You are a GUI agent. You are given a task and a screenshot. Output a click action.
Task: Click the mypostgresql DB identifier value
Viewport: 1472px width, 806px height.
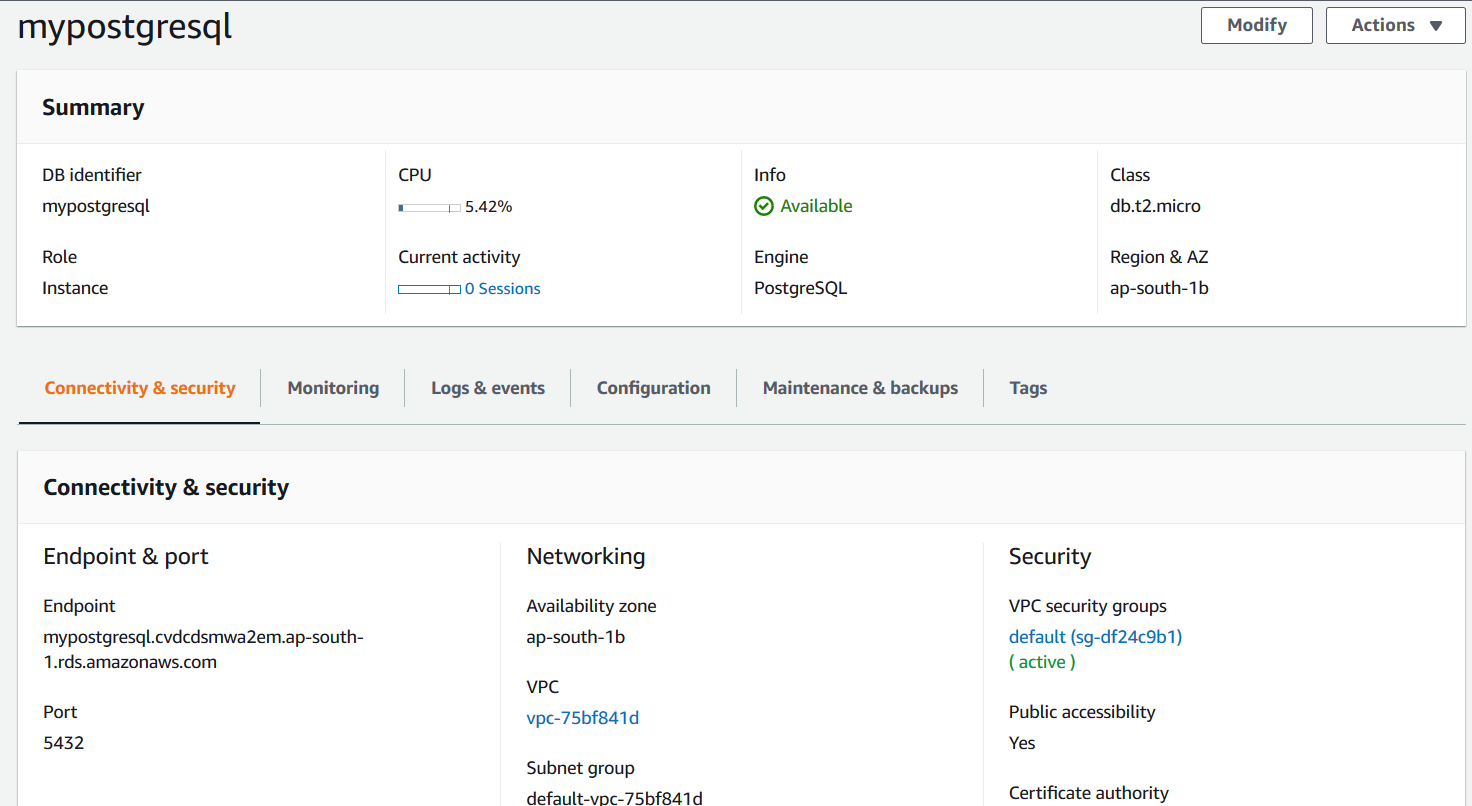(96, 206)
